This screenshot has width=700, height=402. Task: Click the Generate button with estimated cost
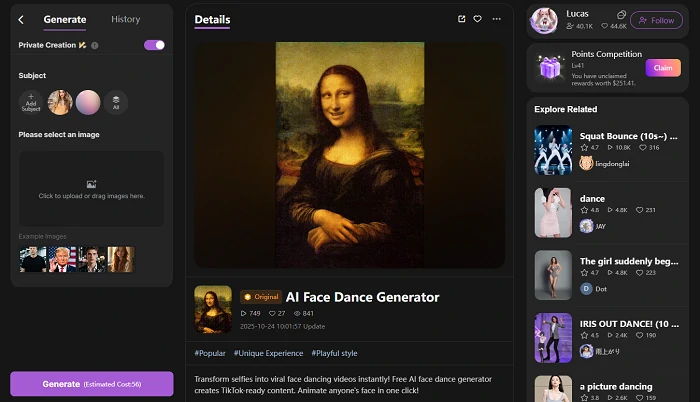[x=92, y=384]
